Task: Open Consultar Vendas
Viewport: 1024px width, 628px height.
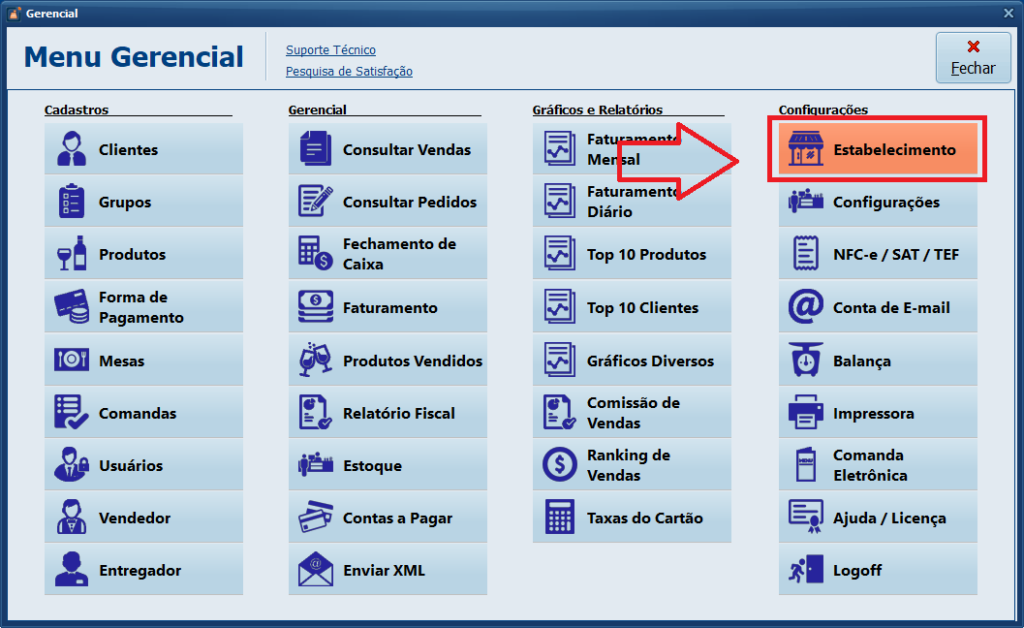Action: click(x=388, y=150)
